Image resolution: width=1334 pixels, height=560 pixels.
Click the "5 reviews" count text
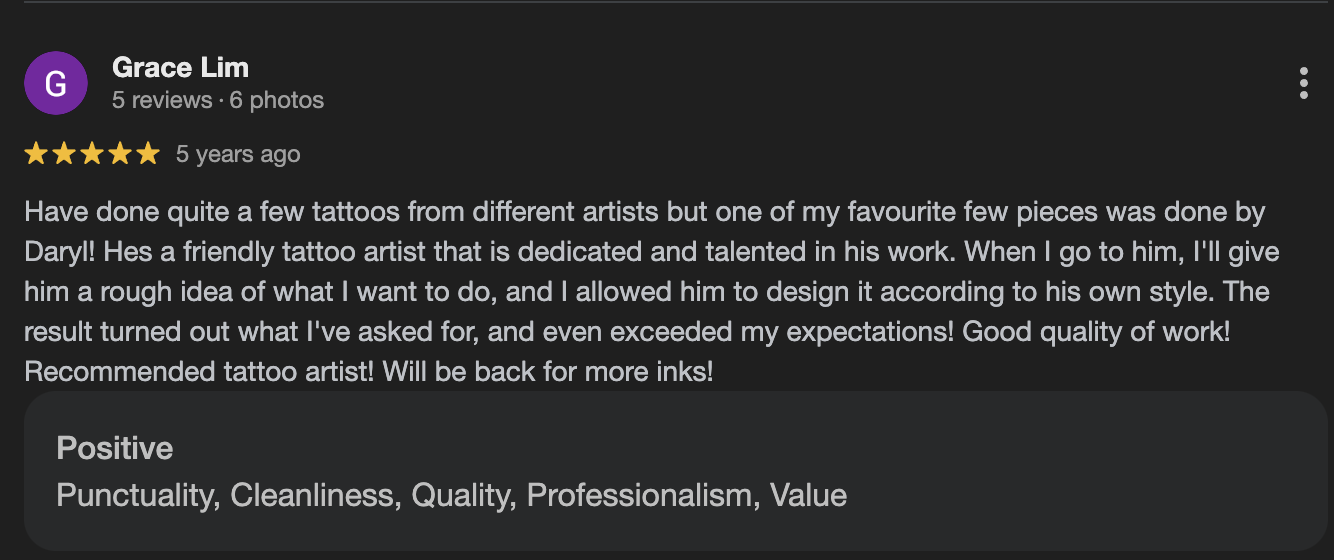[162, 100]
